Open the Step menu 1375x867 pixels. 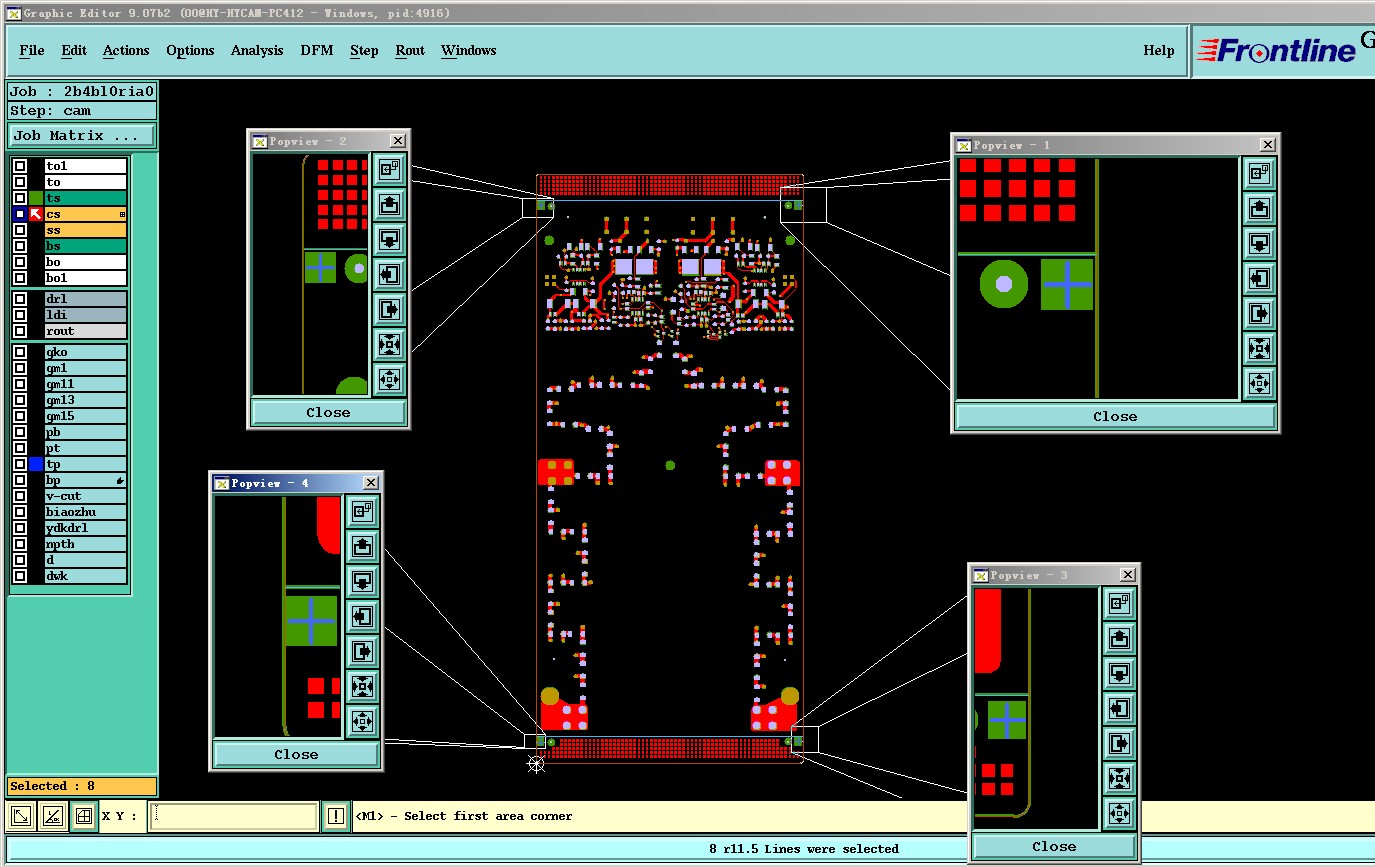tap(364, 50)
